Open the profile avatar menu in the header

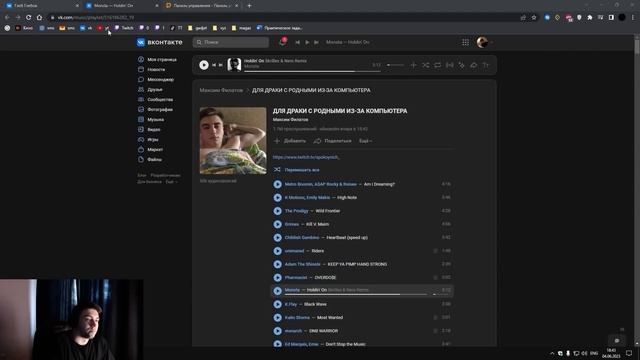(484, 42)
